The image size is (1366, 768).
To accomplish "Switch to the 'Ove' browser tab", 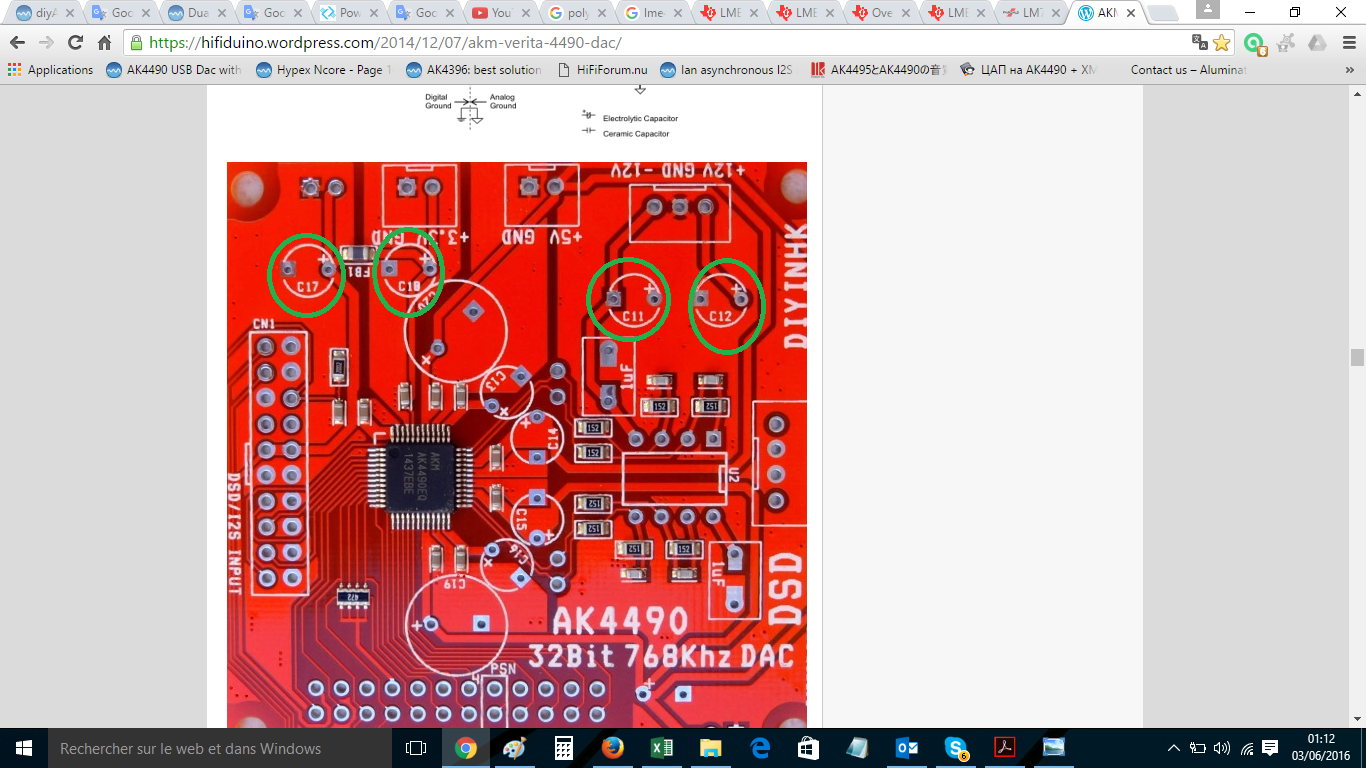I will [880, 13].
